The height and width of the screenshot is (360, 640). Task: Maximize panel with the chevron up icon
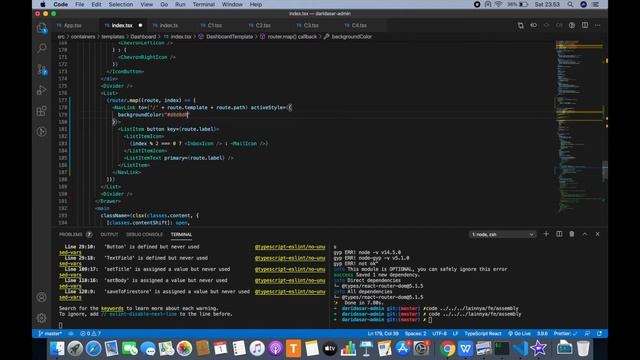point(585,234)
